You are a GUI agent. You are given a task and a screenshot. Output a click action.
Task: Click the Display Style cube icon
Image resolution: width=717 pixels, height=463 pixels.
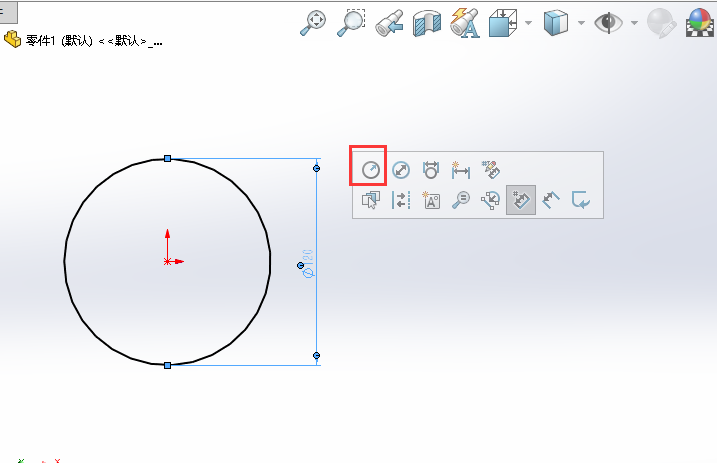[x=556, y=23]
